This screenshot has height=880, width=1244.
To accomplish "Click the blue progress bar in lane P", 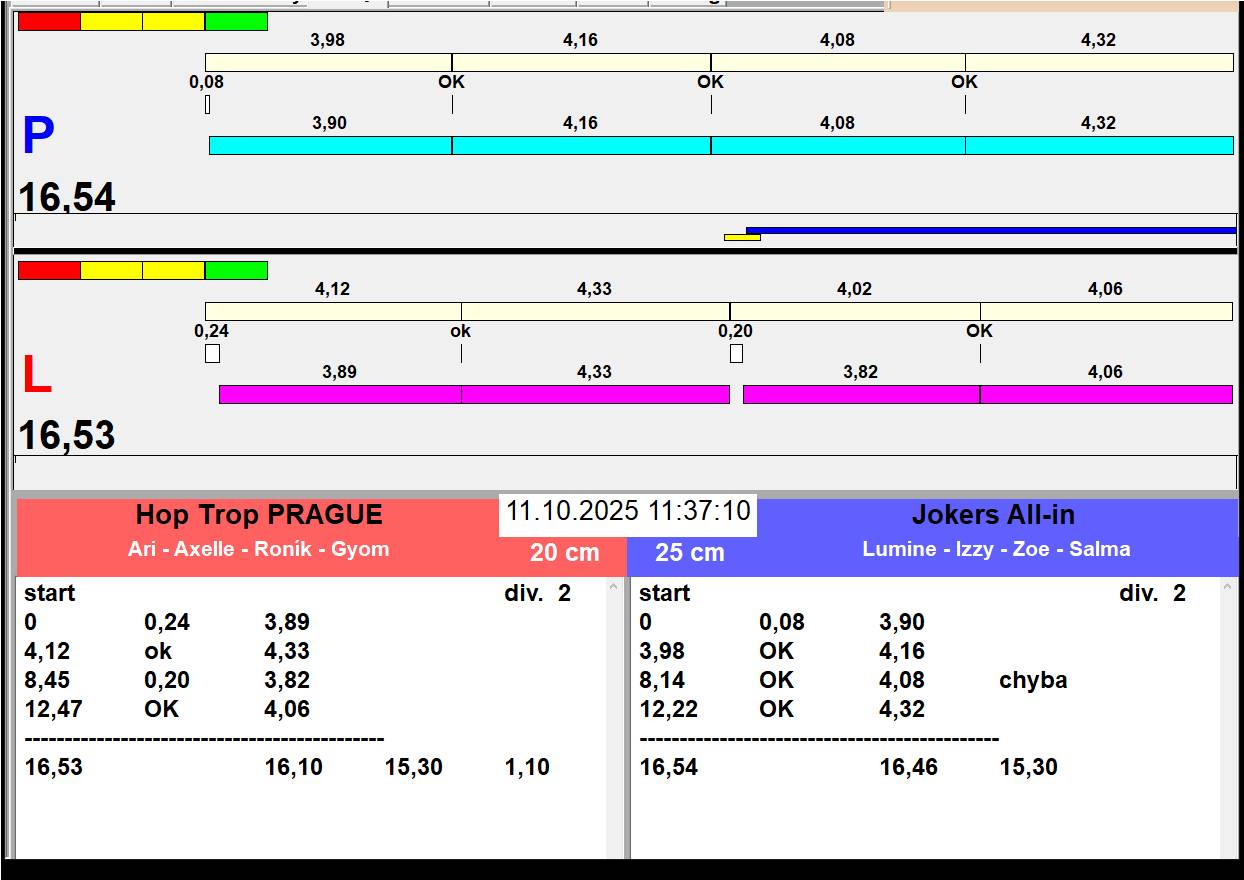I will 990,230.
